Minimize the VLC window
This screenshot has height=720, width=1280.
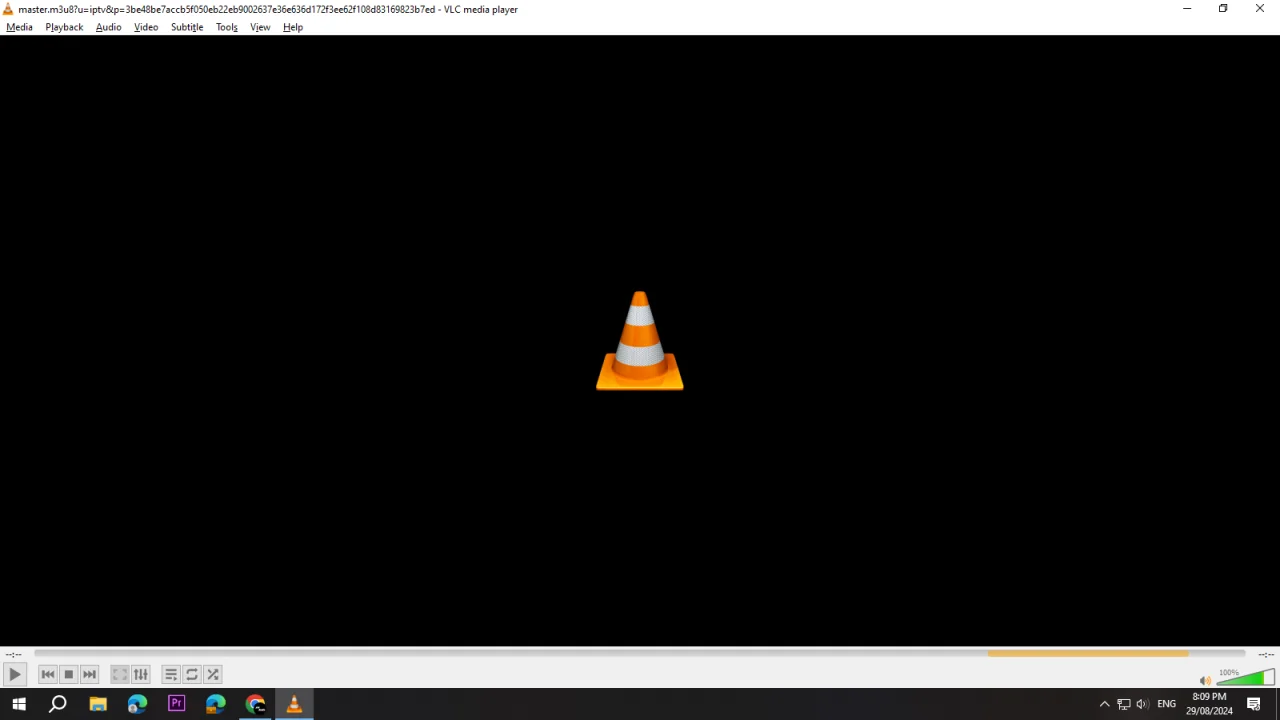[x=1187, y=9]
